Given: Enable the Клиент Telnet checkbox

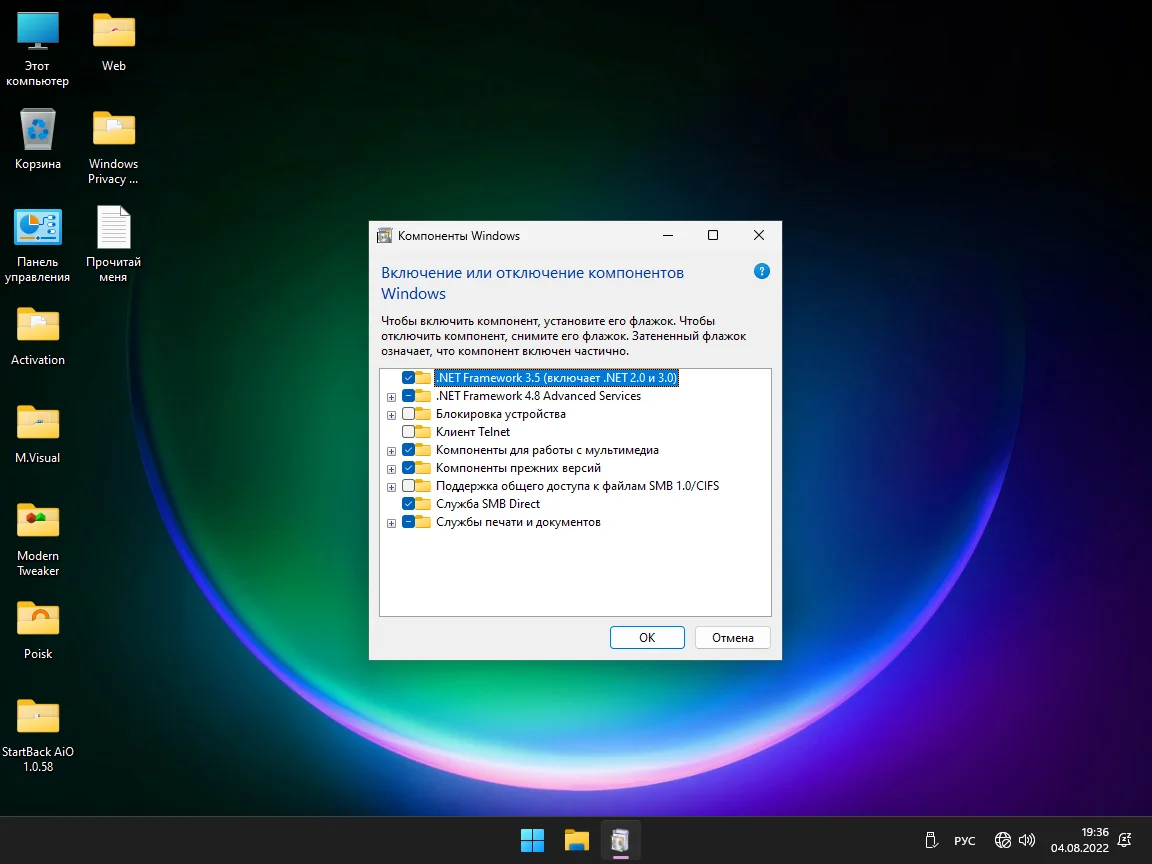Looking at the screenshot, I should point(409,432).
